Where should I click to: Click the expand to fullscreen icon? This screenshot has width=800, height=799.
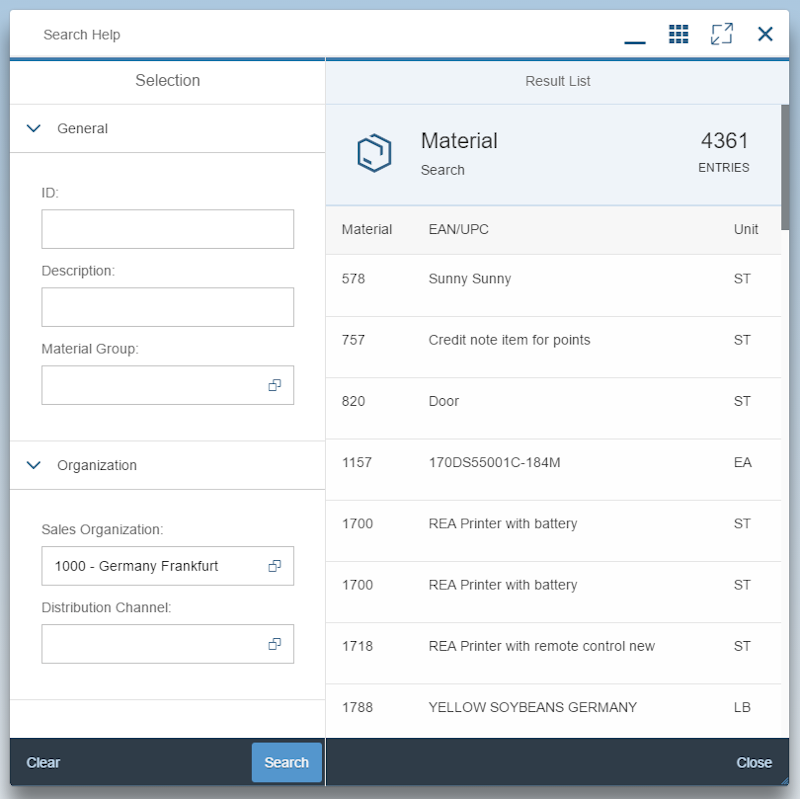tap(721, 34)
